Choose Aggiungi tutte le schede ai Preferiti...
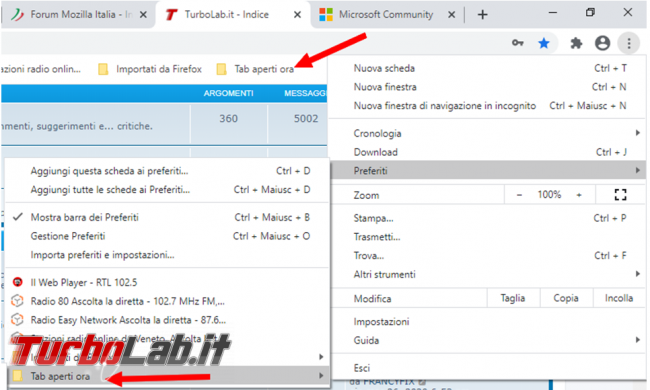 (168, 190)
